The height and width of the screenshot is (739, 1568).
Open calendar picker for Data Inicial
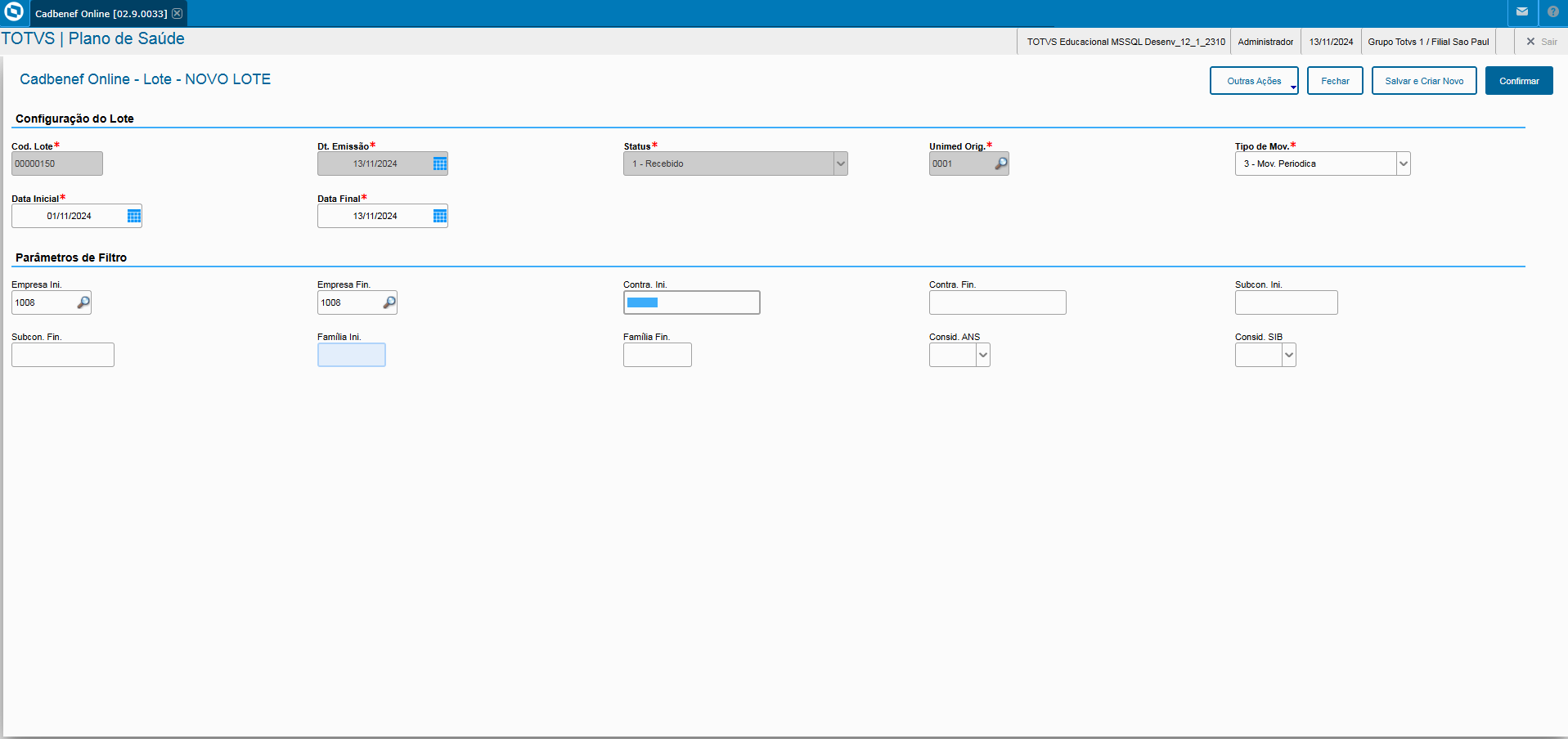[x=134, y=216]
